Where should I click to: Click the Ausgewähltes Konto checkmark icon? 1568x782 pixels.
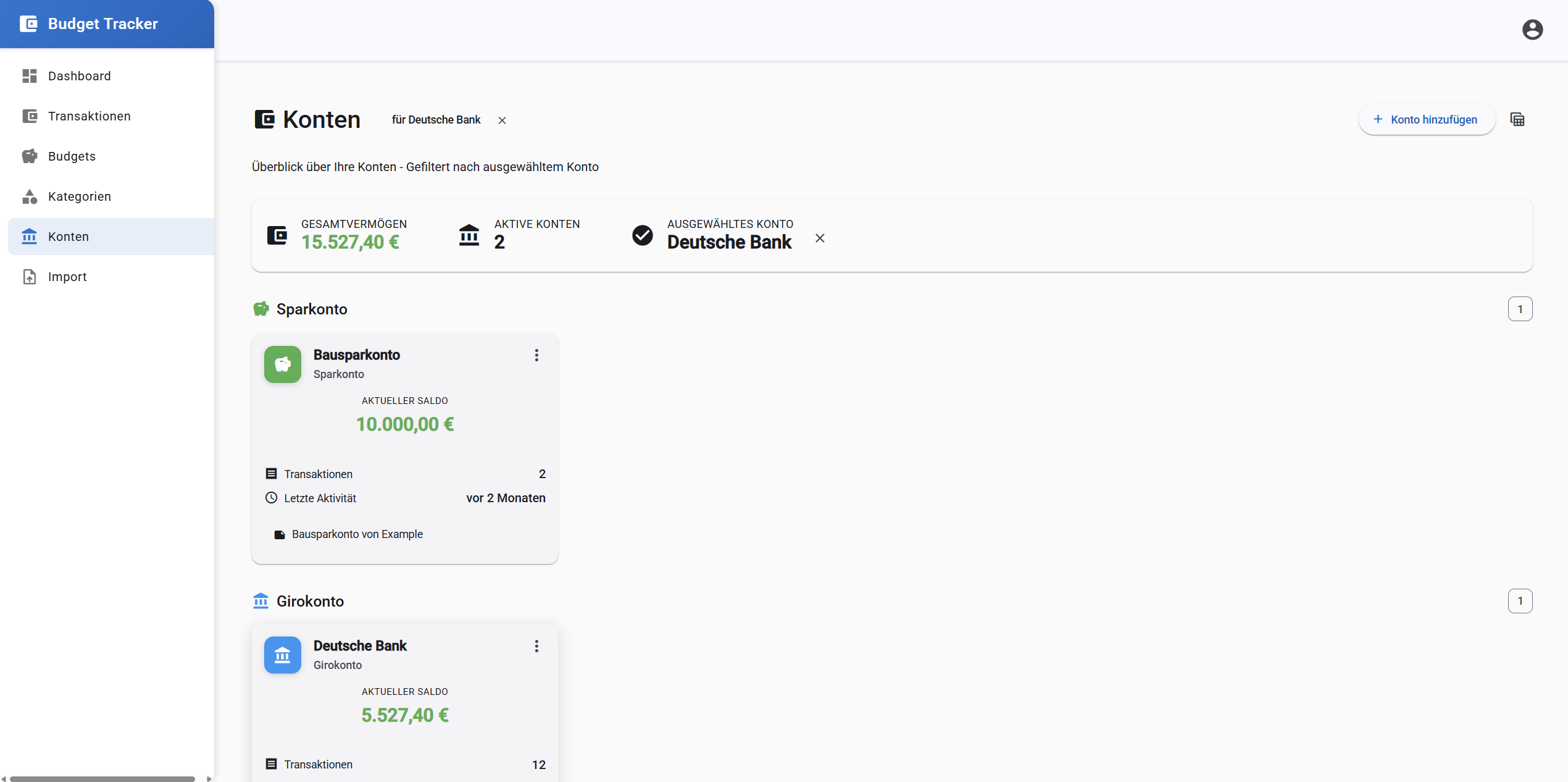click(x=643, y=235)
